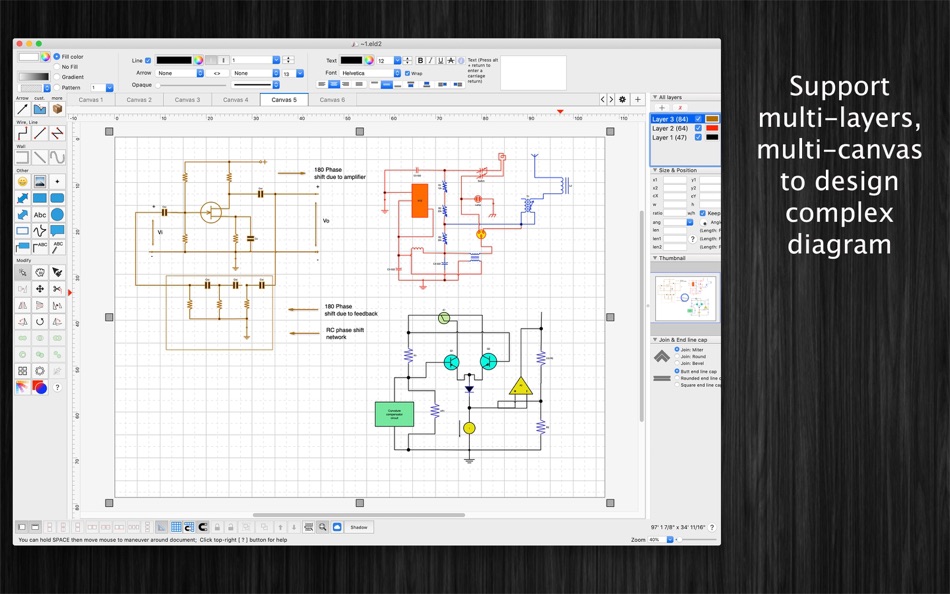Select the blue rounded rectangle tool
950x594 pixels.
click(58, 198)
